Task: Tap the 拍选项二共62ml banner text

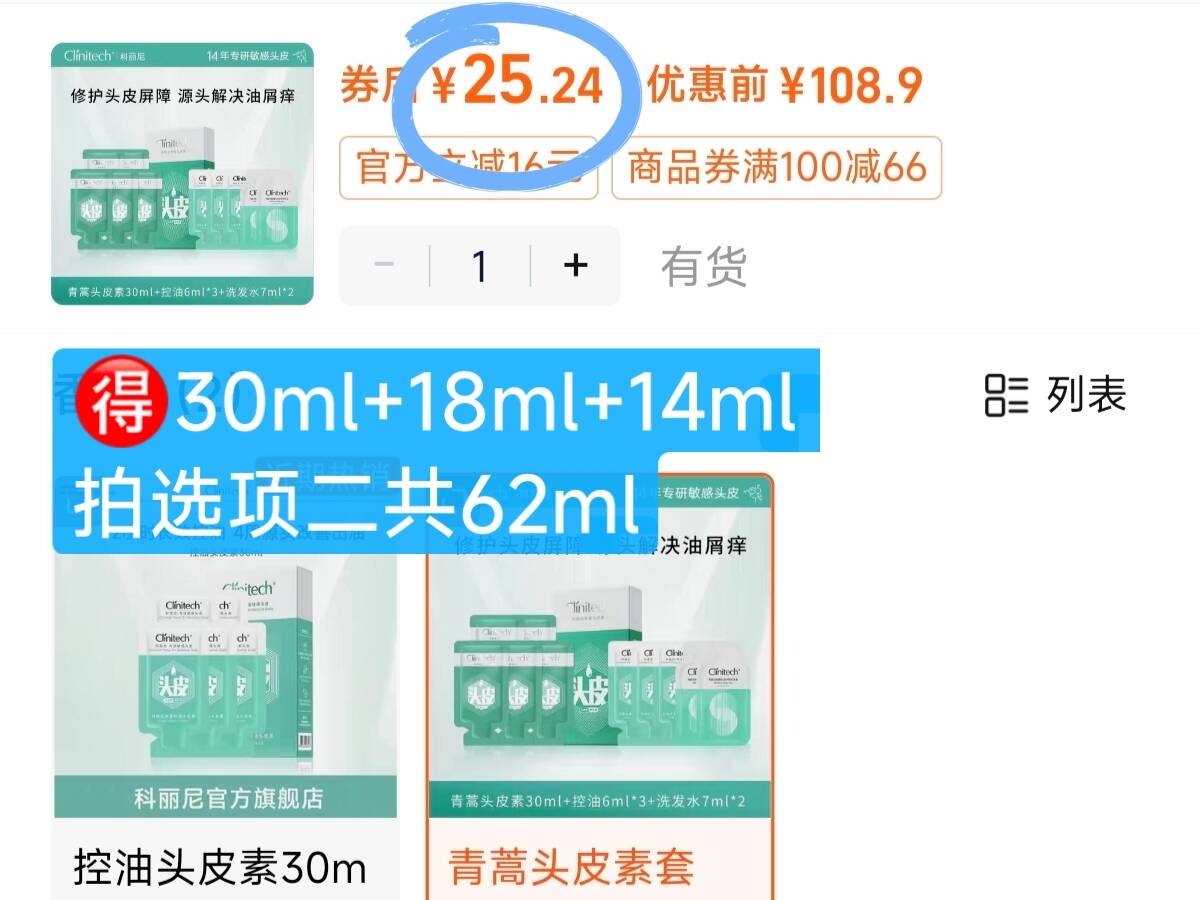Action: [x=356, y=506]
